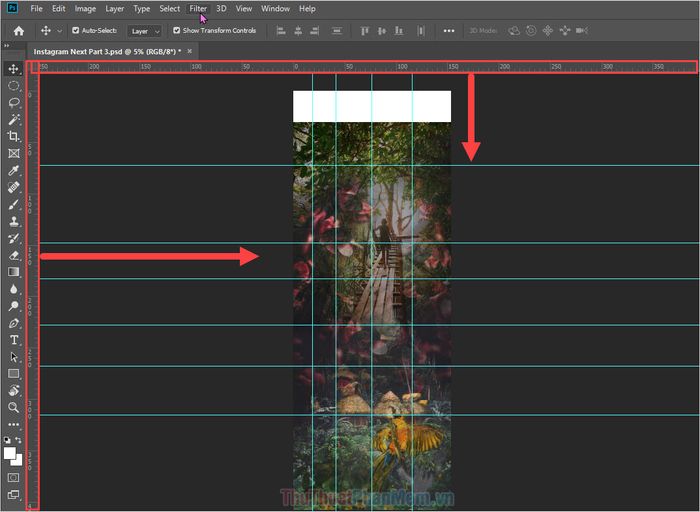Image resolution: width=700 pixels, height=512 pixels.
Task: Swap foreground and background colors
Action: coord(18,440)
